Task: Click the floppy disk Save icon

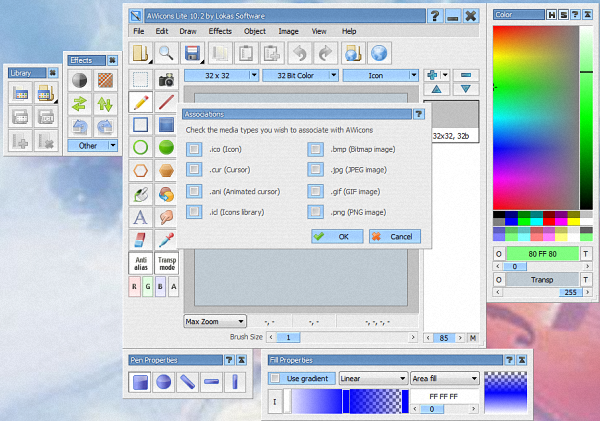Action: pyautogui.click(x=192, y=53)
